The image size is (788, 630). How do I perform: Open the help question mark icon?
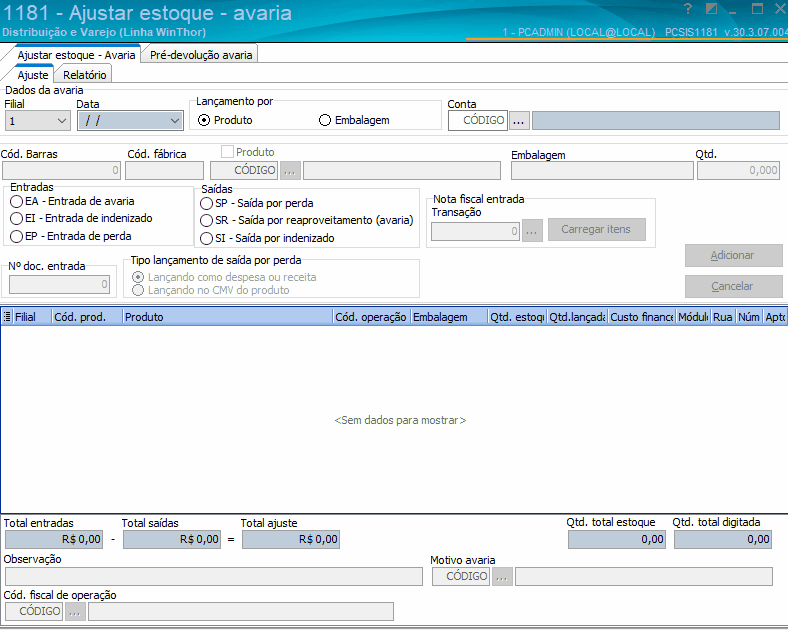687,9
